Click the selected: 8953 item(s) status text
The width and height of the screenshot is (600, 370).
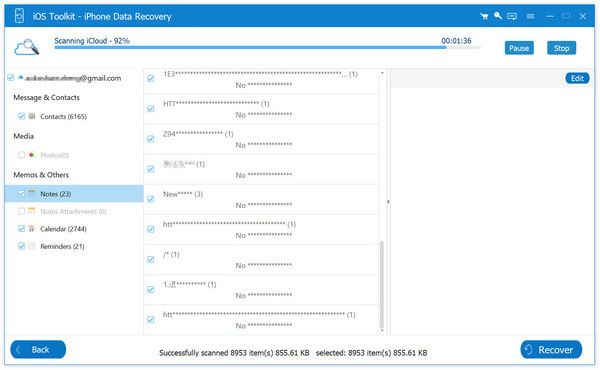coord(371,353)
